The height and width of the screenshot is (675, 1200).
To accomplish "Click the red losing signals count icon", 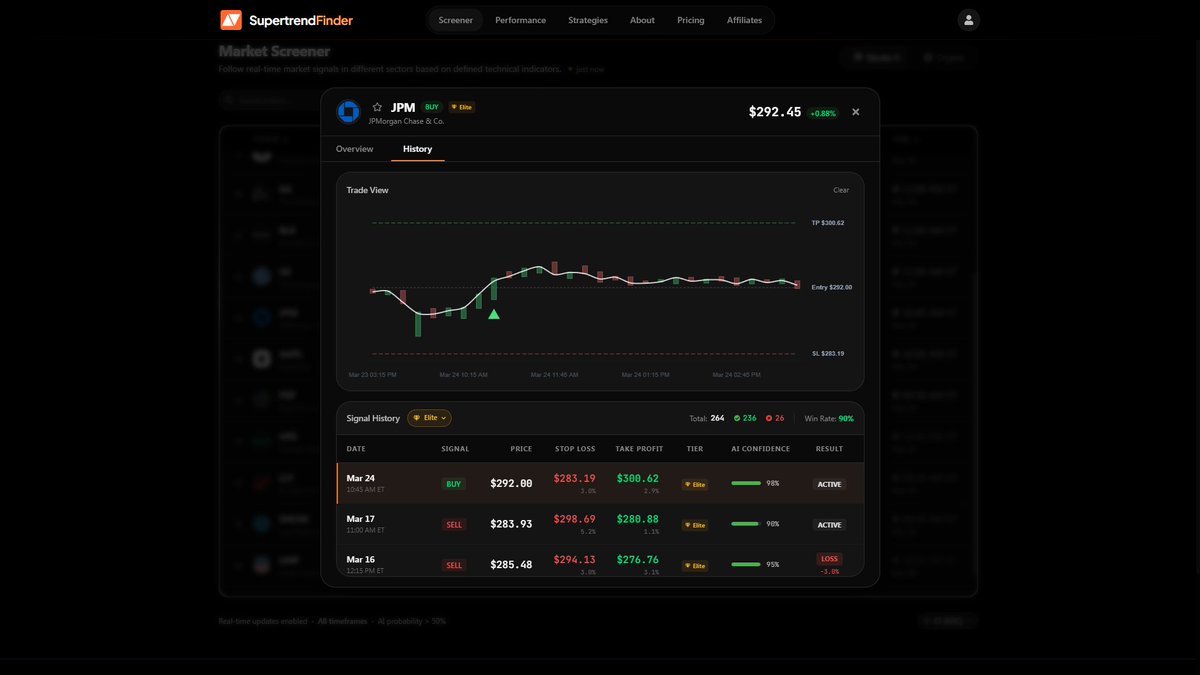I will (769, 418).
